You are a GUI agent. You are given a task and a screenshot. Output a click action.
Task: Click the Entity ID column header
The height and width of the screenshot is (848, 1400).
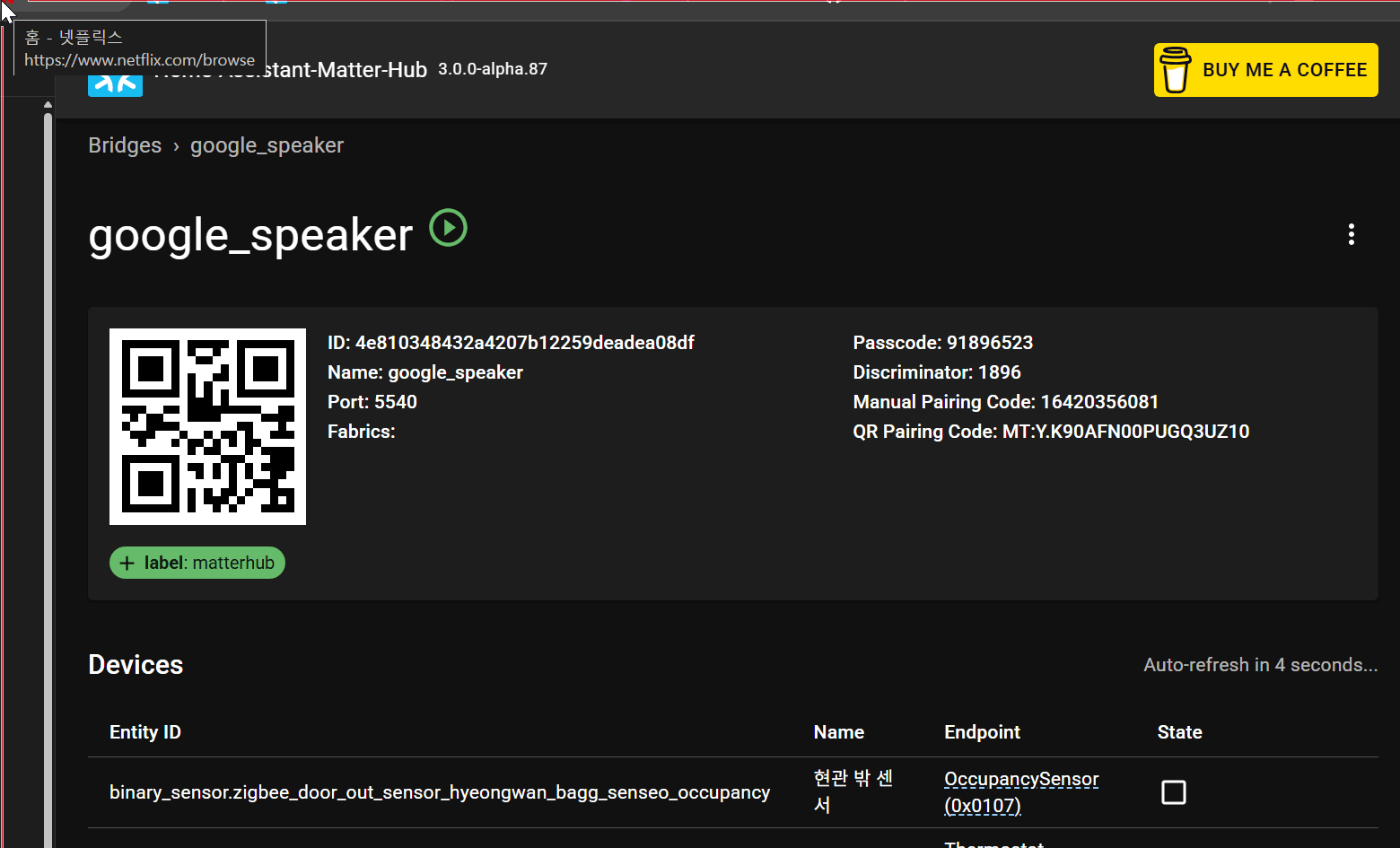coord(145,732)
